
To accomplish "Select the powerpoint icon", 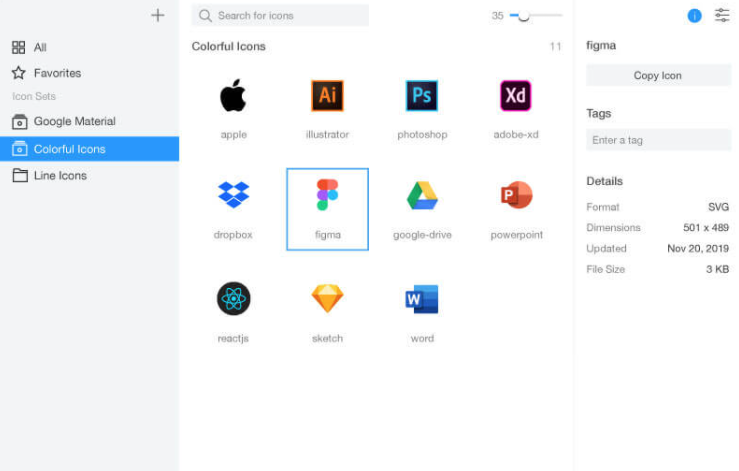I will coord(517,194).
